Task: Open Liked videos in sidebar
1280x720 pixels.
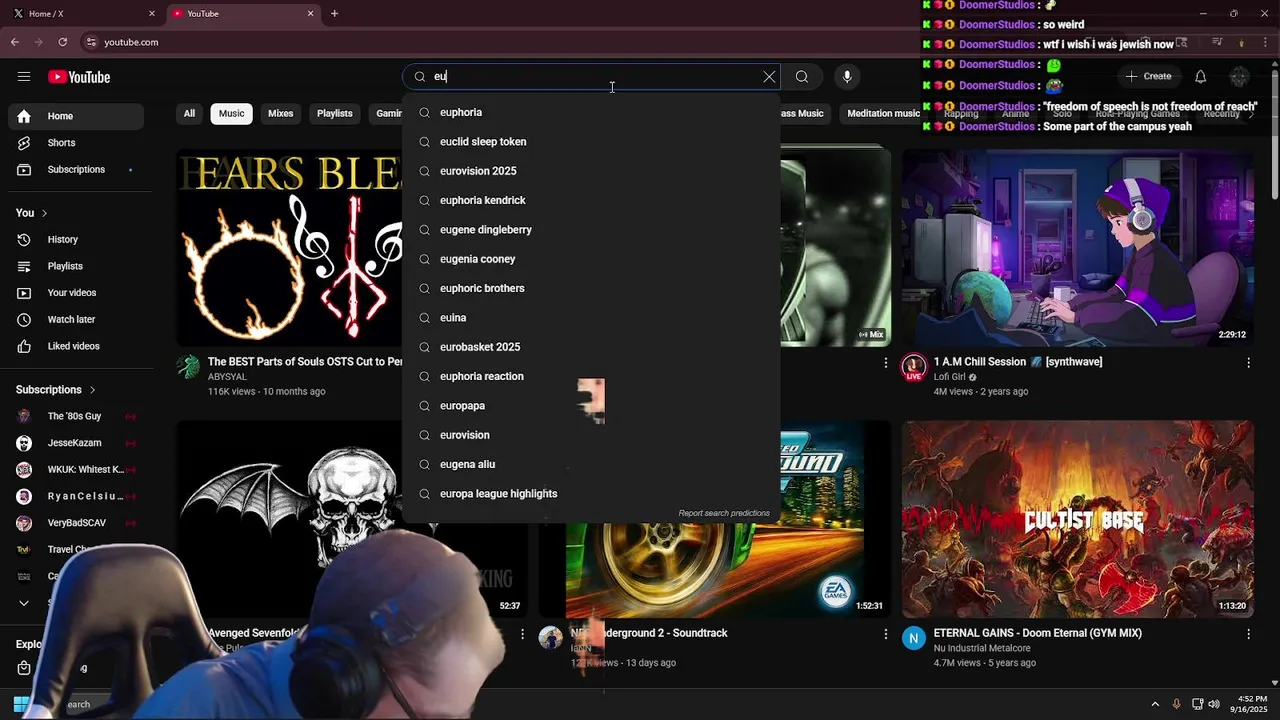Action: click(x=76, y=347)
